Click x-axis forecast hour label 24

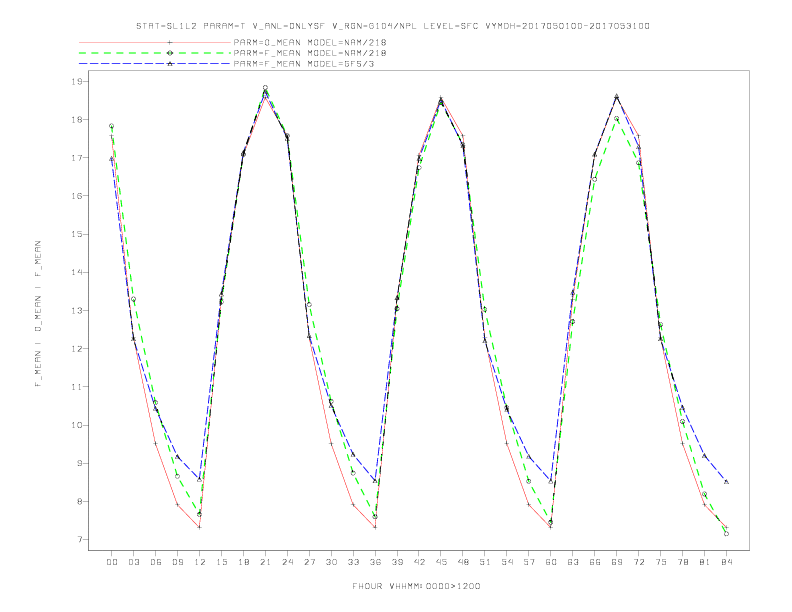(x=287, y=562)
